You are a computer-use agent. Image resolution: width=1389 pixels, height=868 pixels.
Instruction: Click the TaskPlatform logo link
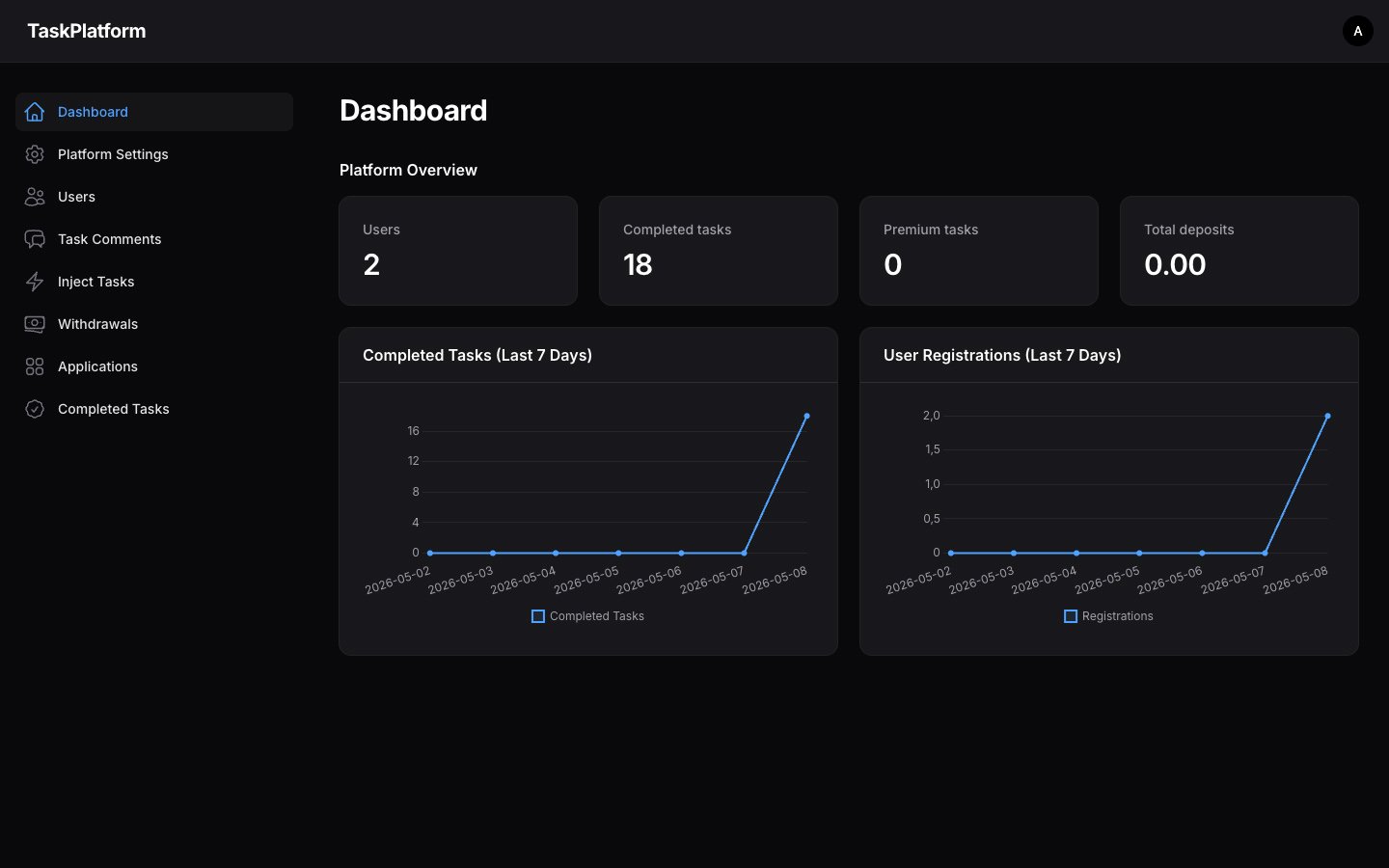point(87,31)
